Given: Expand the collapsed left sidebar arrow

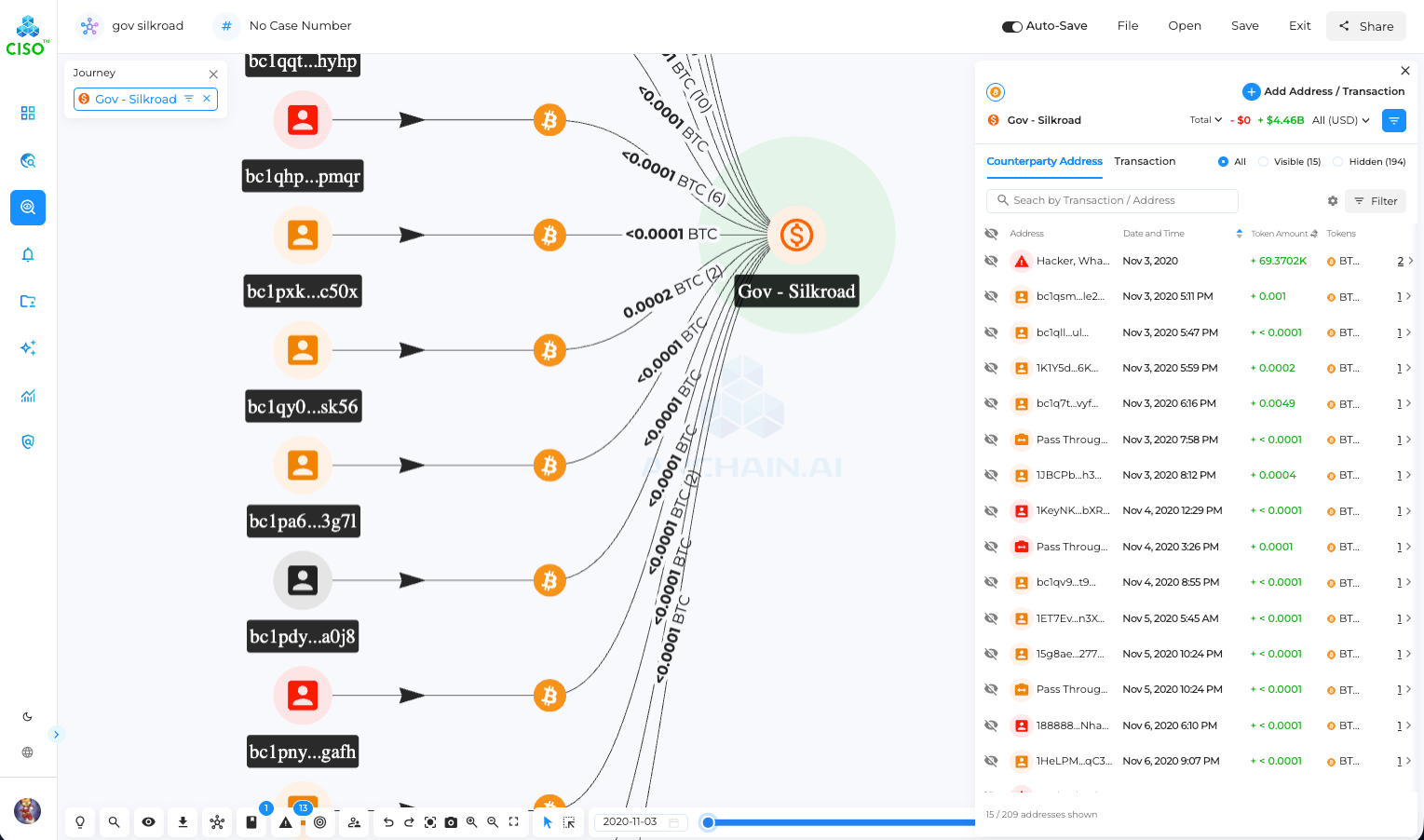Looking at the screenshot, I should tap(56, 735).
